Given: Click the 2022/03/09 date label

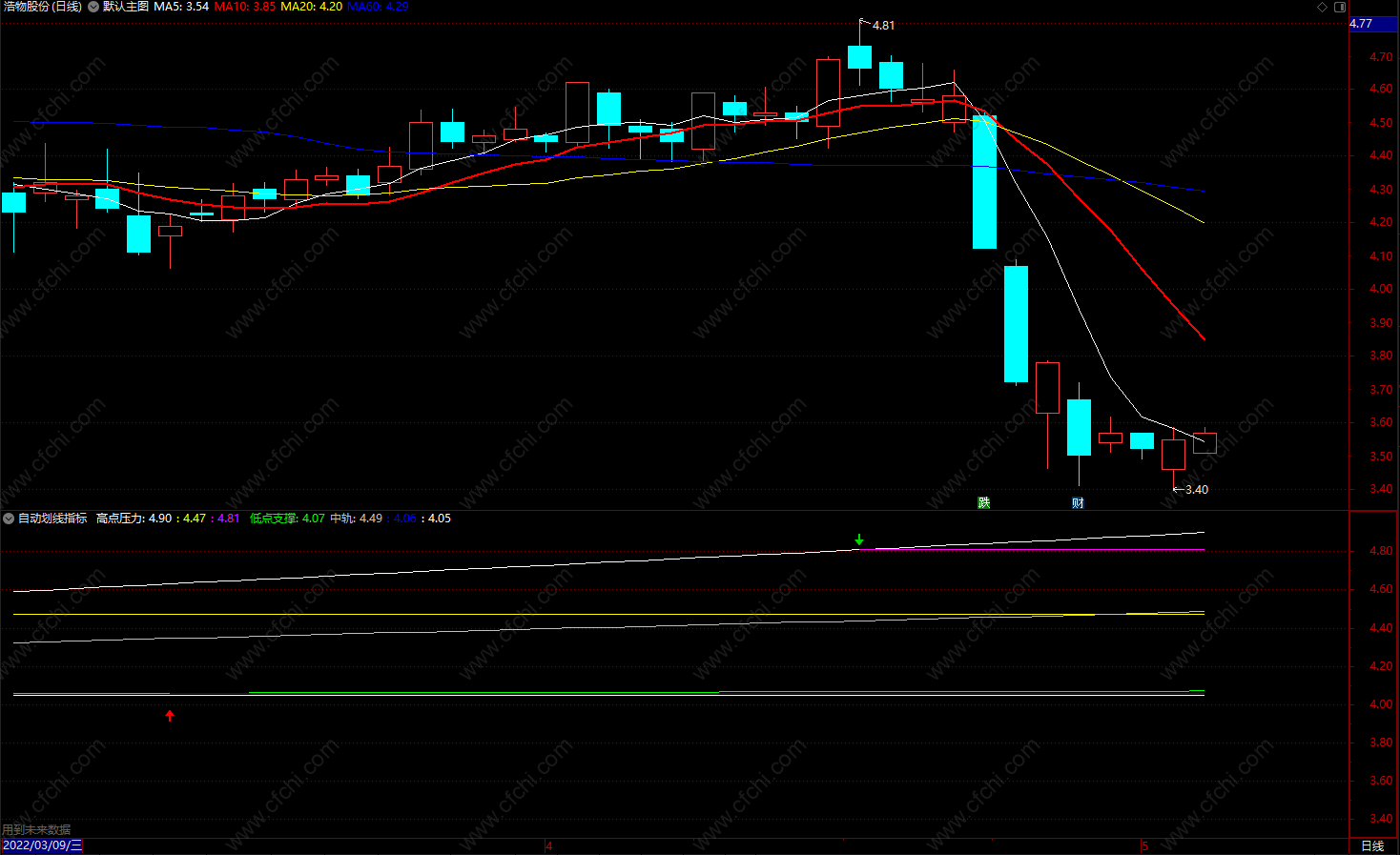Looking at the screenshot, I should 42,845.
